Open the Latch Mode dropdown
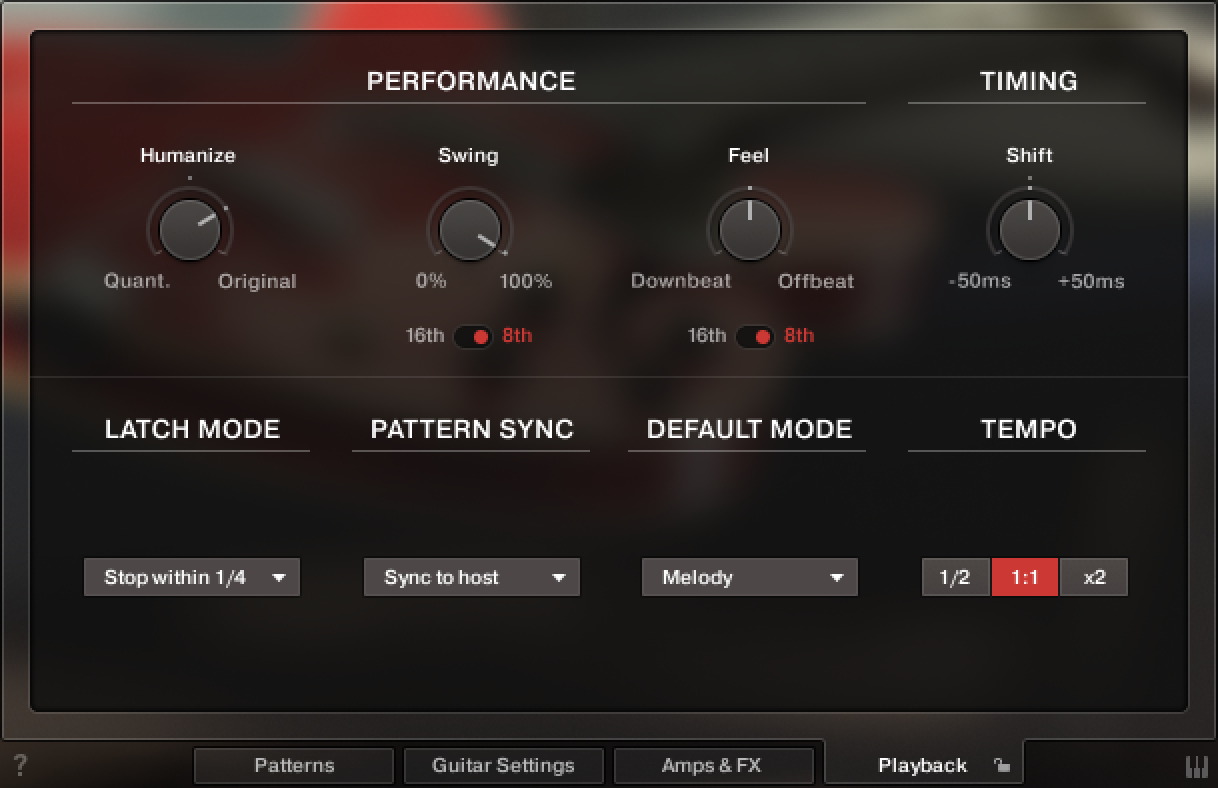The image size is (1218, 788). point(192,577)
